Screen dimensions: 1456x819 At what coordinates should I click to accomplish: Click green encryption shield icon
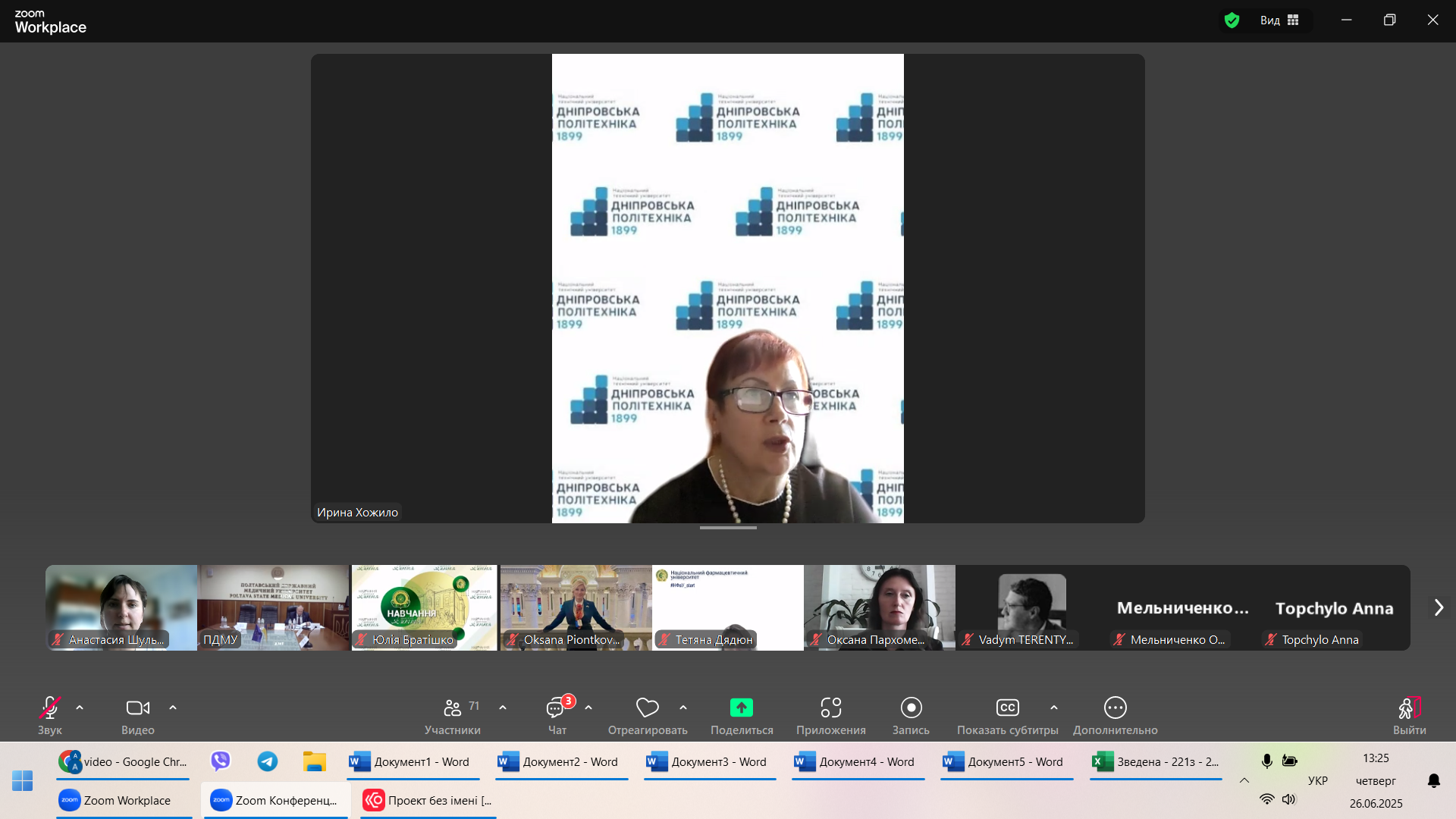click(1232, 20)
